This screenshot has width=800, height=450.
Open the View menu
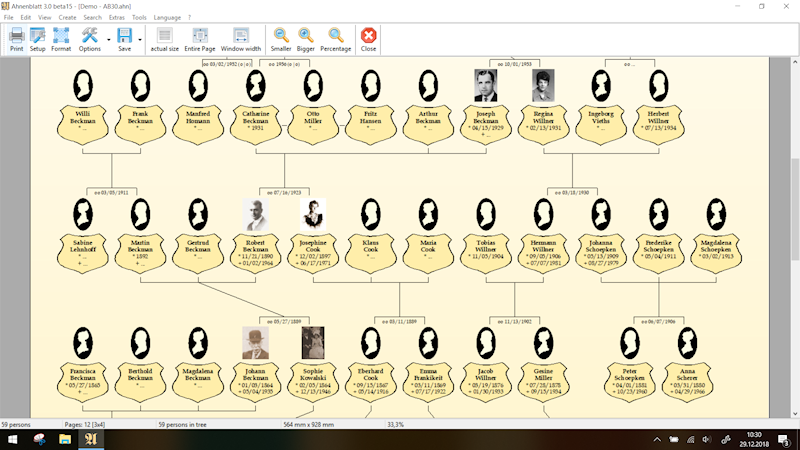coord(44,17)
